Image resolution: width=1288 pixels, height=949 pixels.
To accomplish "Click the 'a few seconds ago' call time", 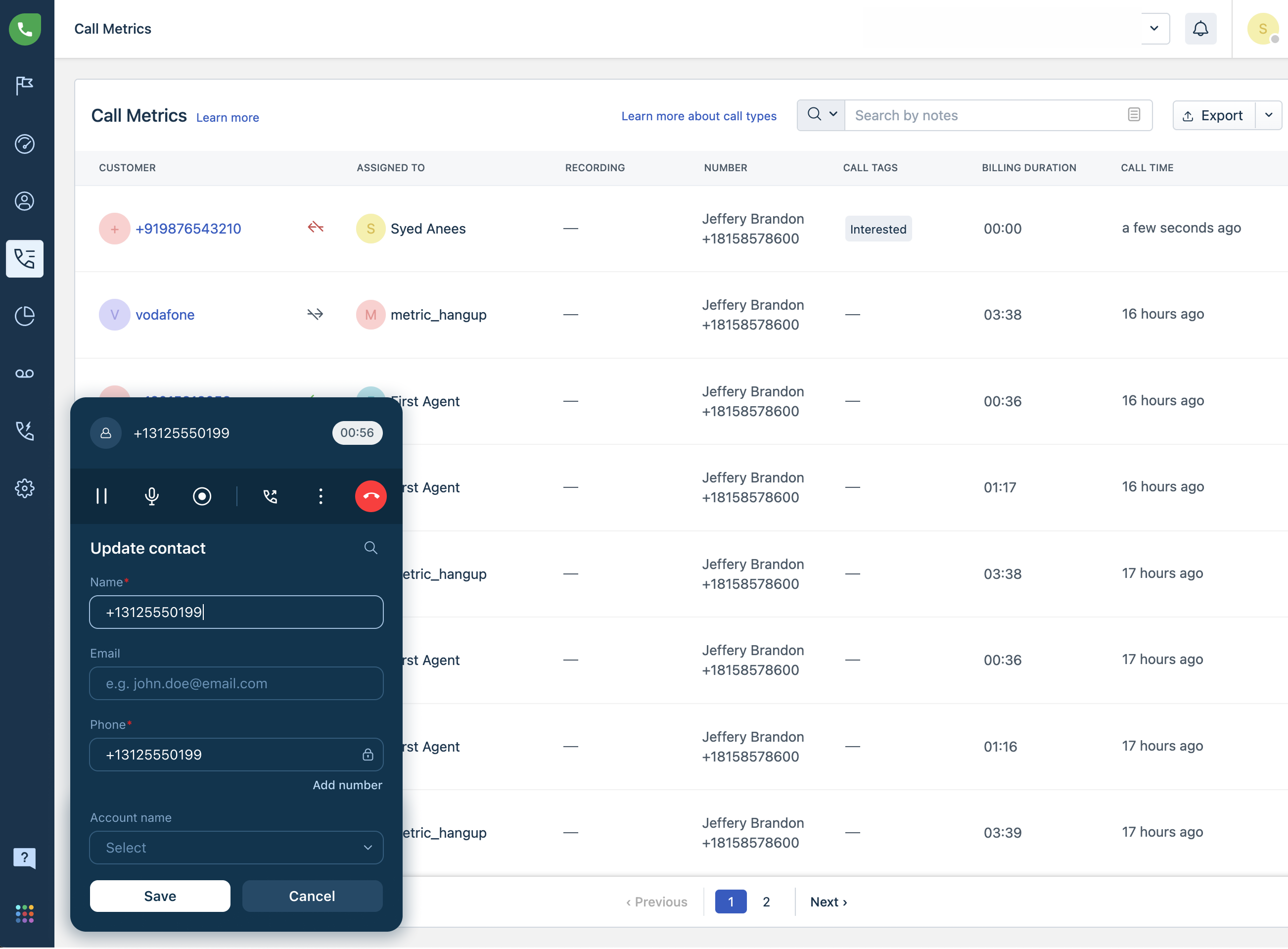I will (x=1181, y=228).
